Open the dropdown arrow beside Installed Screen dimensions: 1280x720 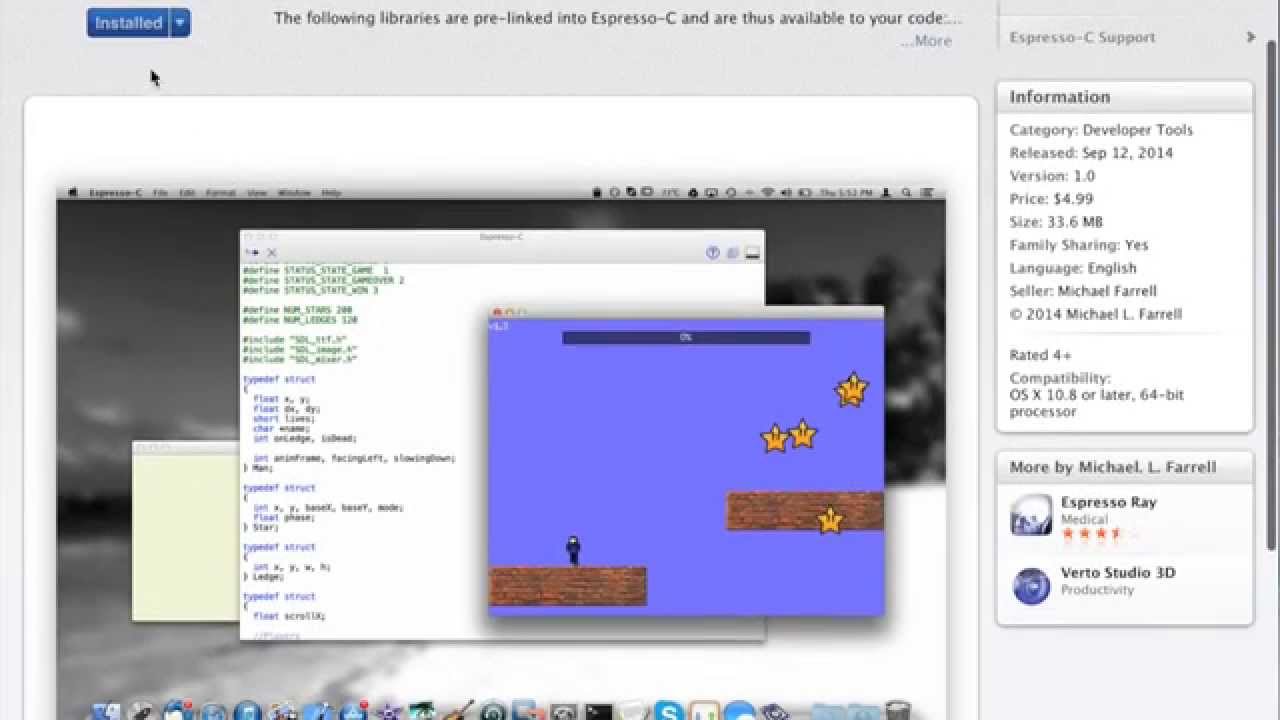point(180,22)
